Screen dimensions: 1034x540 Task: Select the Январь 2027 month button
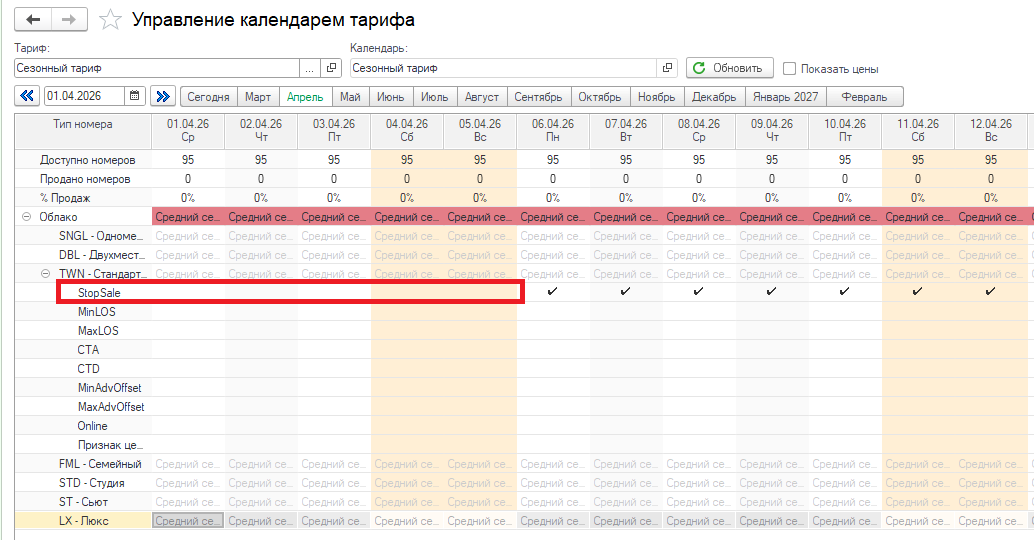tap(785, 97)
